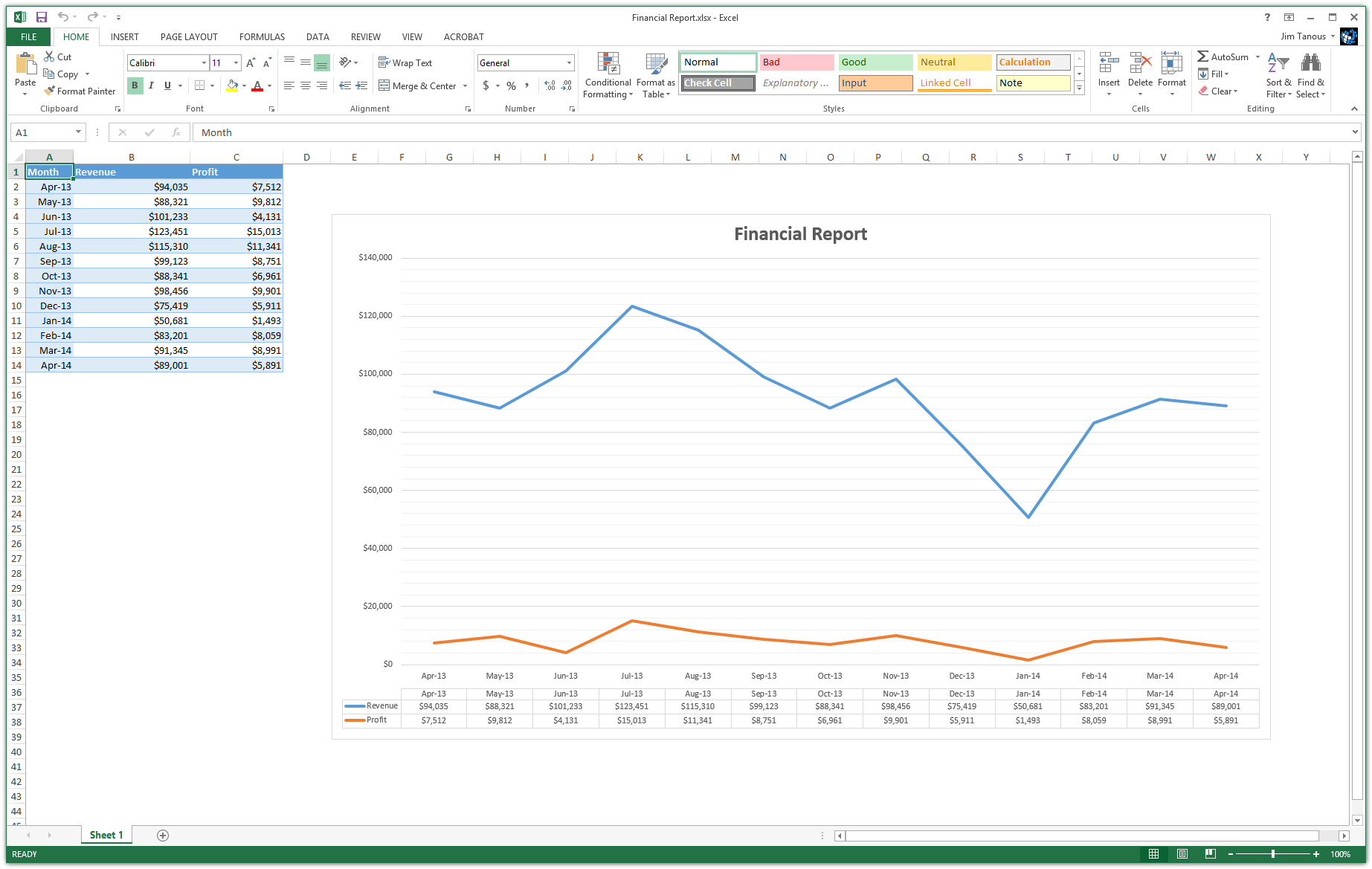Open the General number format dropdown

pyautogui.click(x=569, y=63)
